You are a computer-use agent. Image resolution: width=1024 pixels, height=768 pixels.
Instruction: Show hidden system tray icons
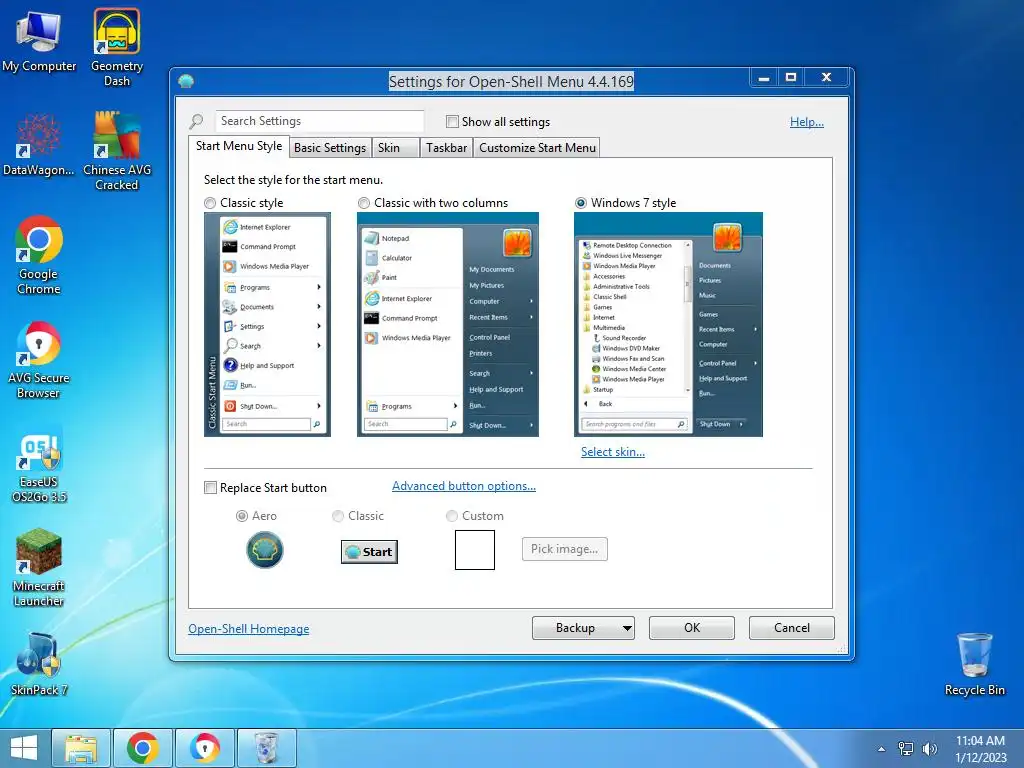point(882,749)
